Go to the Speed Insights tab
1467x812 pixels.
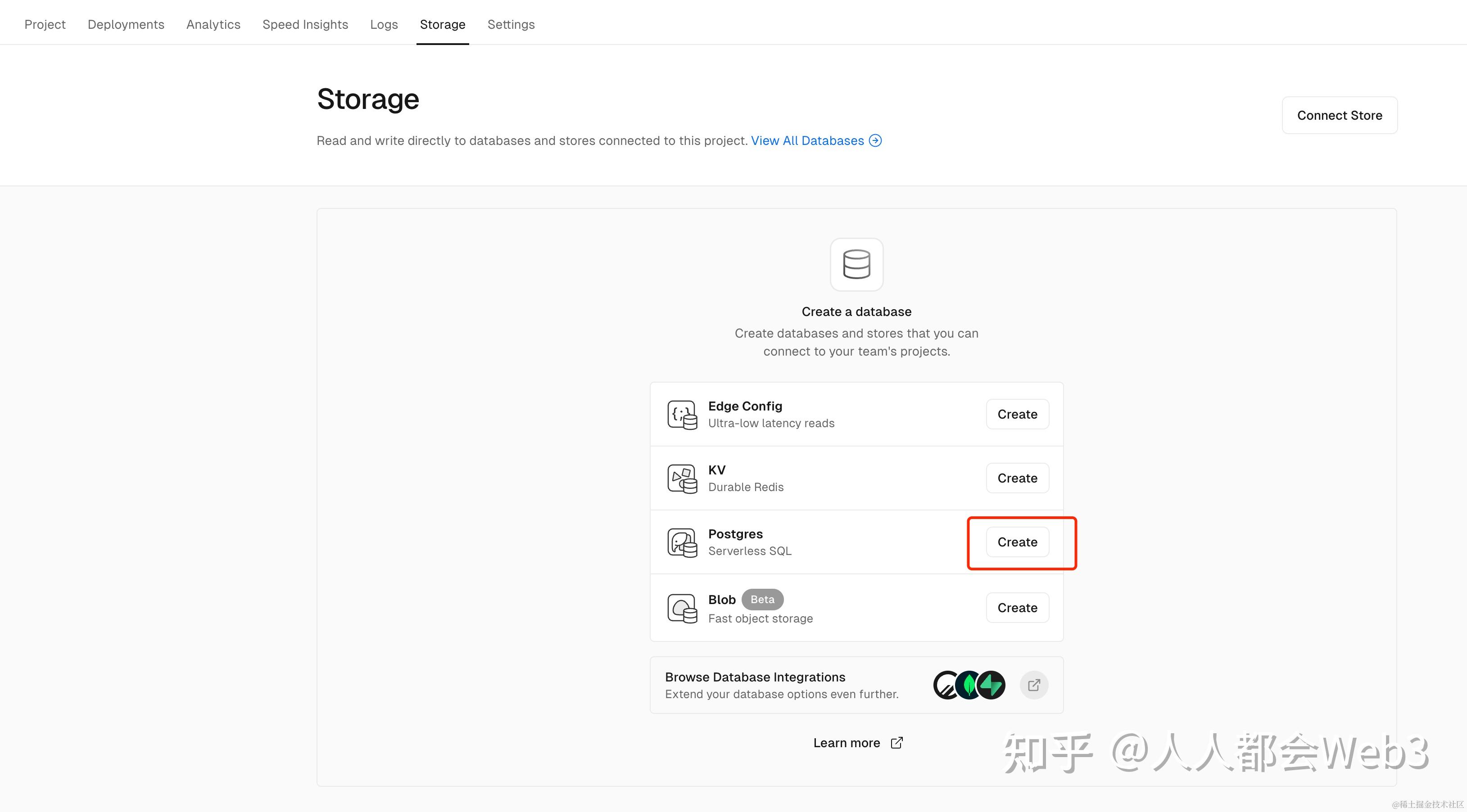[305, 24]
